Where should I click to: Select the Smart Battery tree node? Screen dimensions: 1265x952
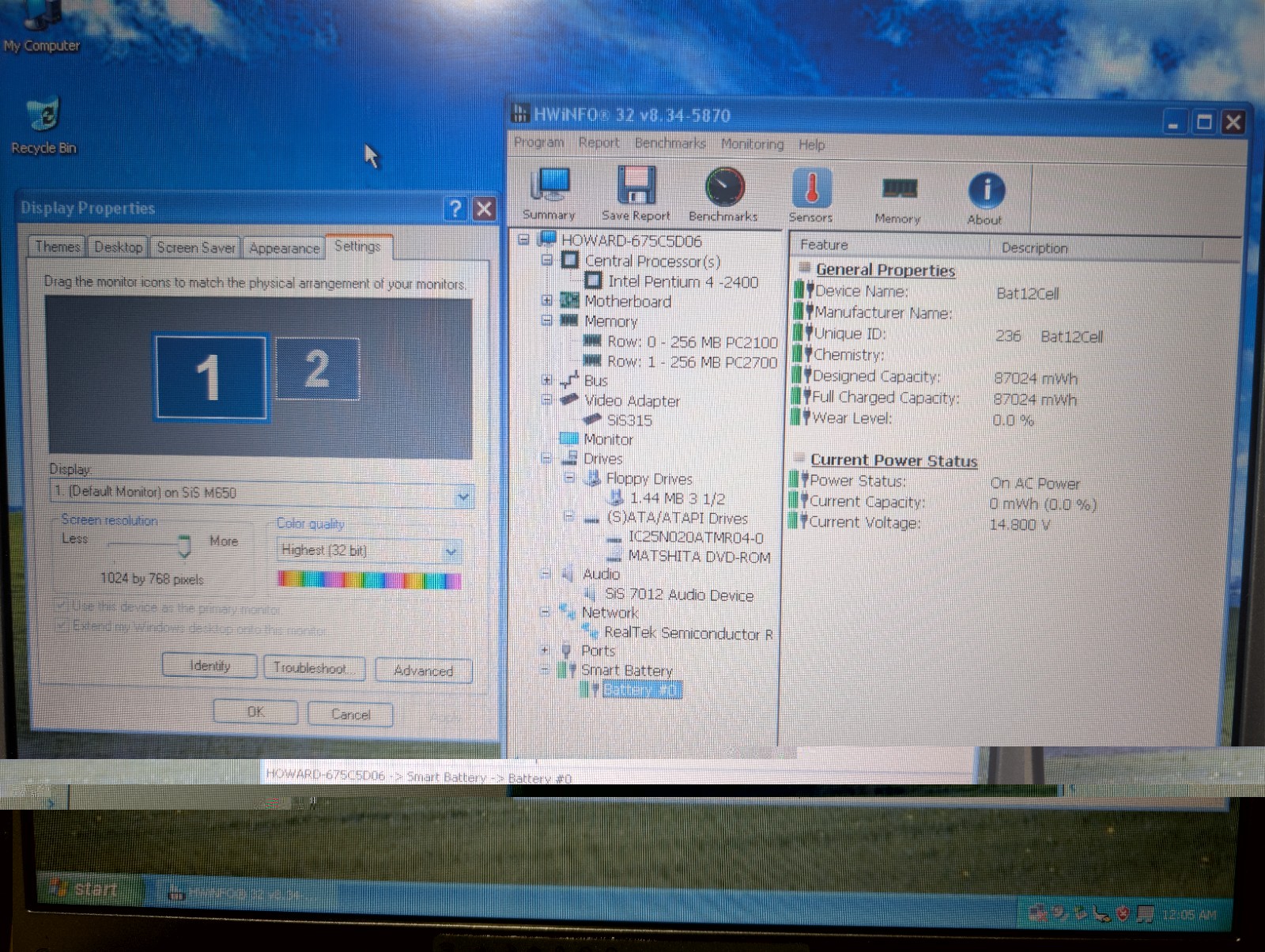coord(626,670)
